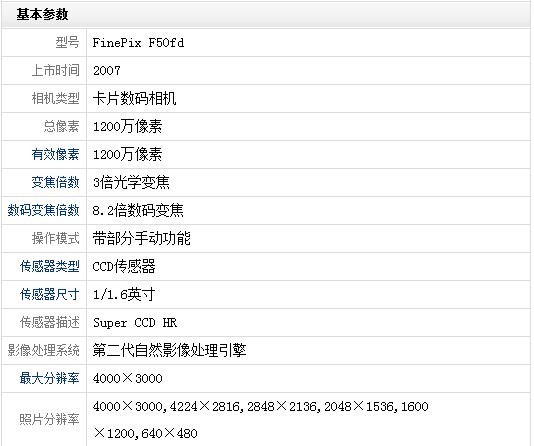Screen dimensions: 534x446
Task: Click the photo resolution list starting 4000×3000,4224×2816
Action: (x=261, y=420)
